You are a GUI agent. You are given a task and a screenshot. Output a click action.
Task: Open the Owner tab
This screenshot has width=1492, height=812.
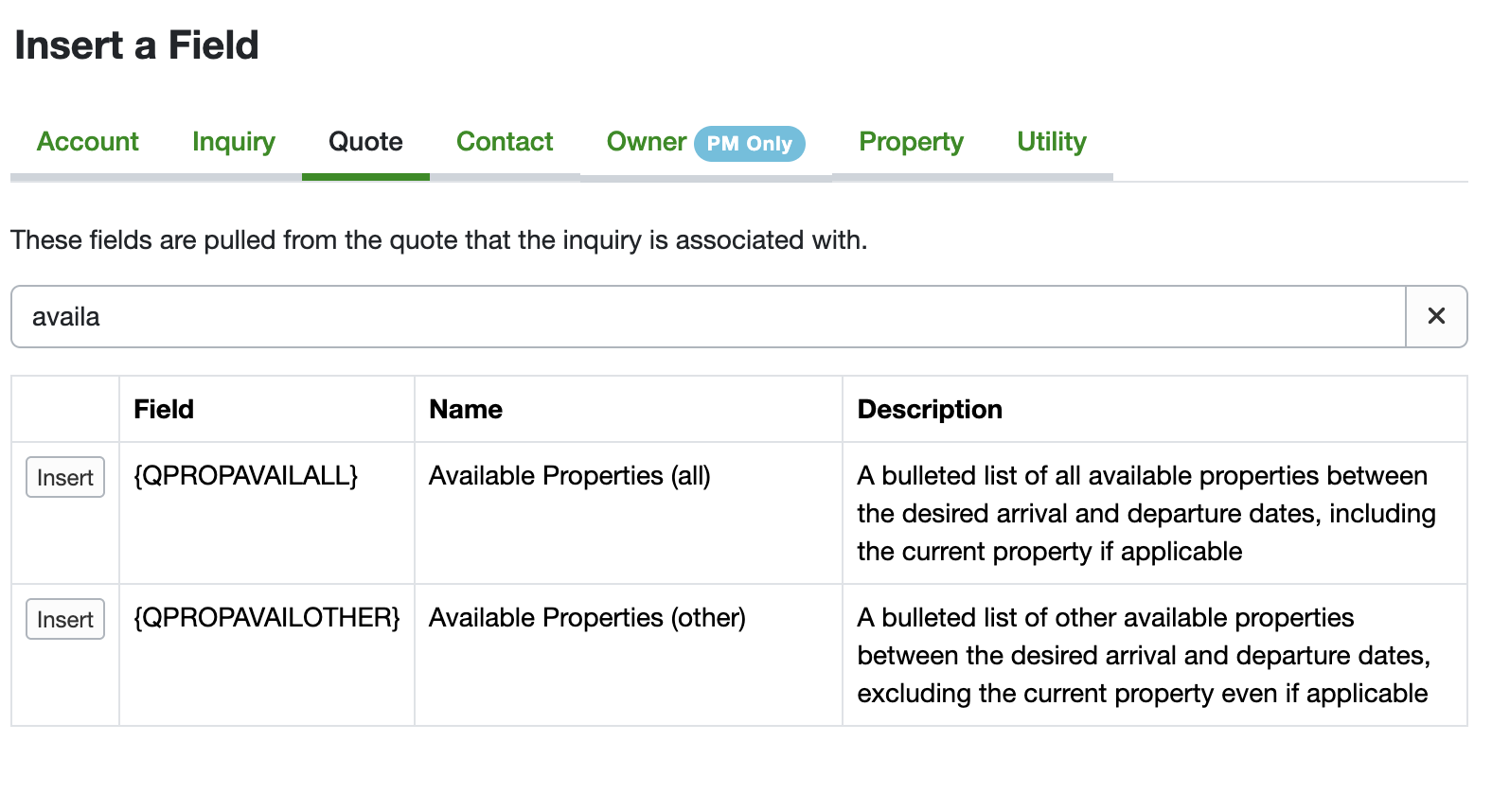click(646, 142)
